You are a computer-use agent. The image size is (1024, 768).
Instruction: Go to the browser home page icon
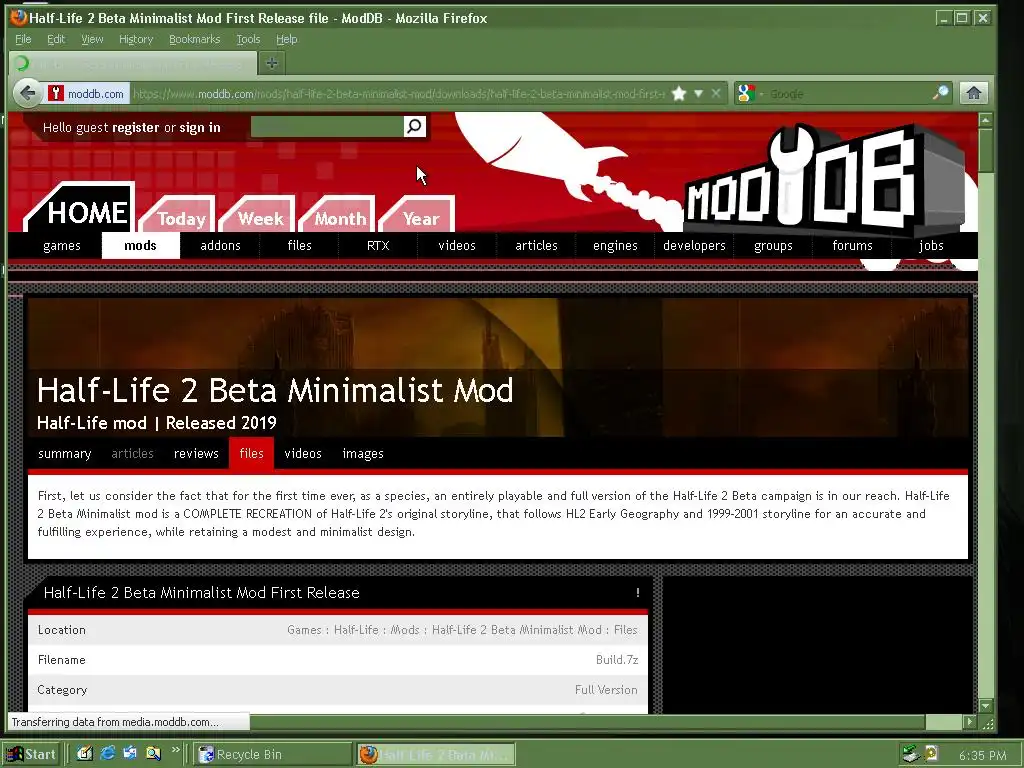(x=974, y=93)
